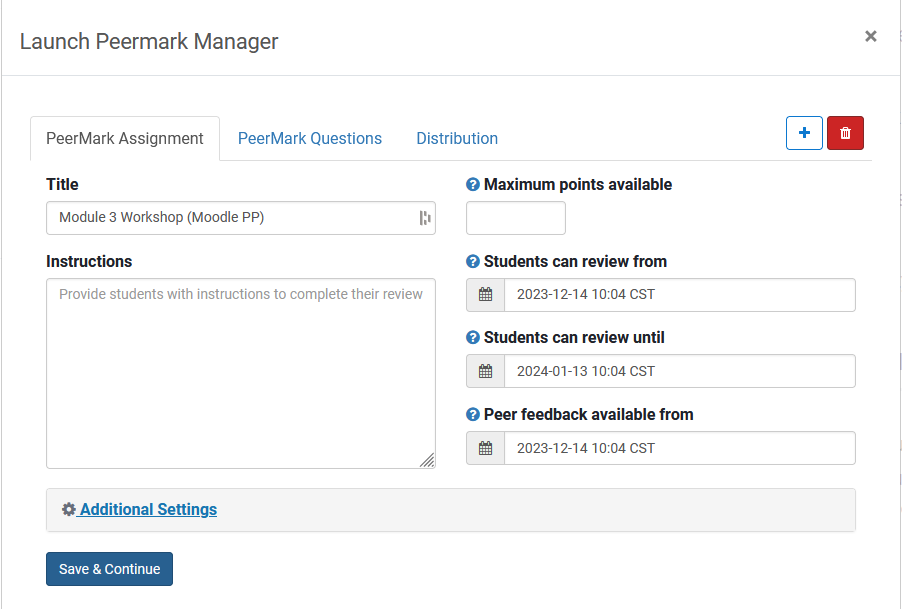
Task: Click the Instructions label
Action: click(x=89, y=262)
